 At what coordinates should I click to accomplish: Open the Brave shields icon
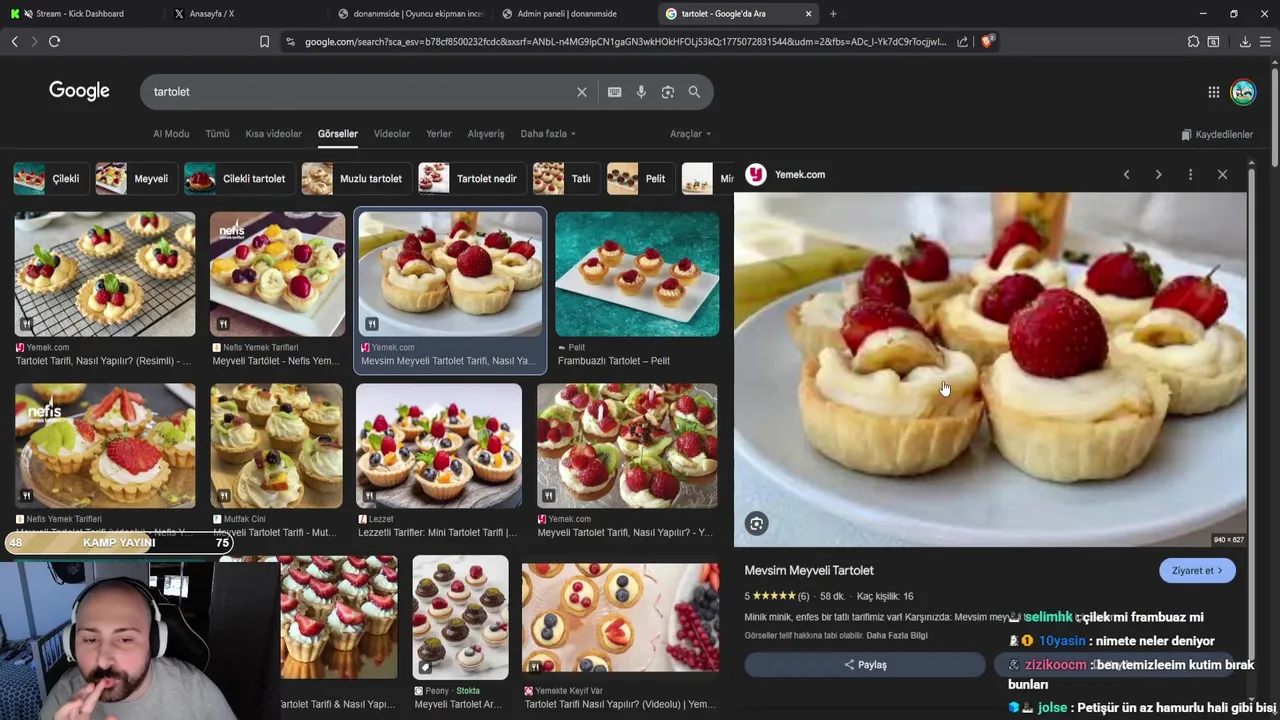(x=986, y=41)
